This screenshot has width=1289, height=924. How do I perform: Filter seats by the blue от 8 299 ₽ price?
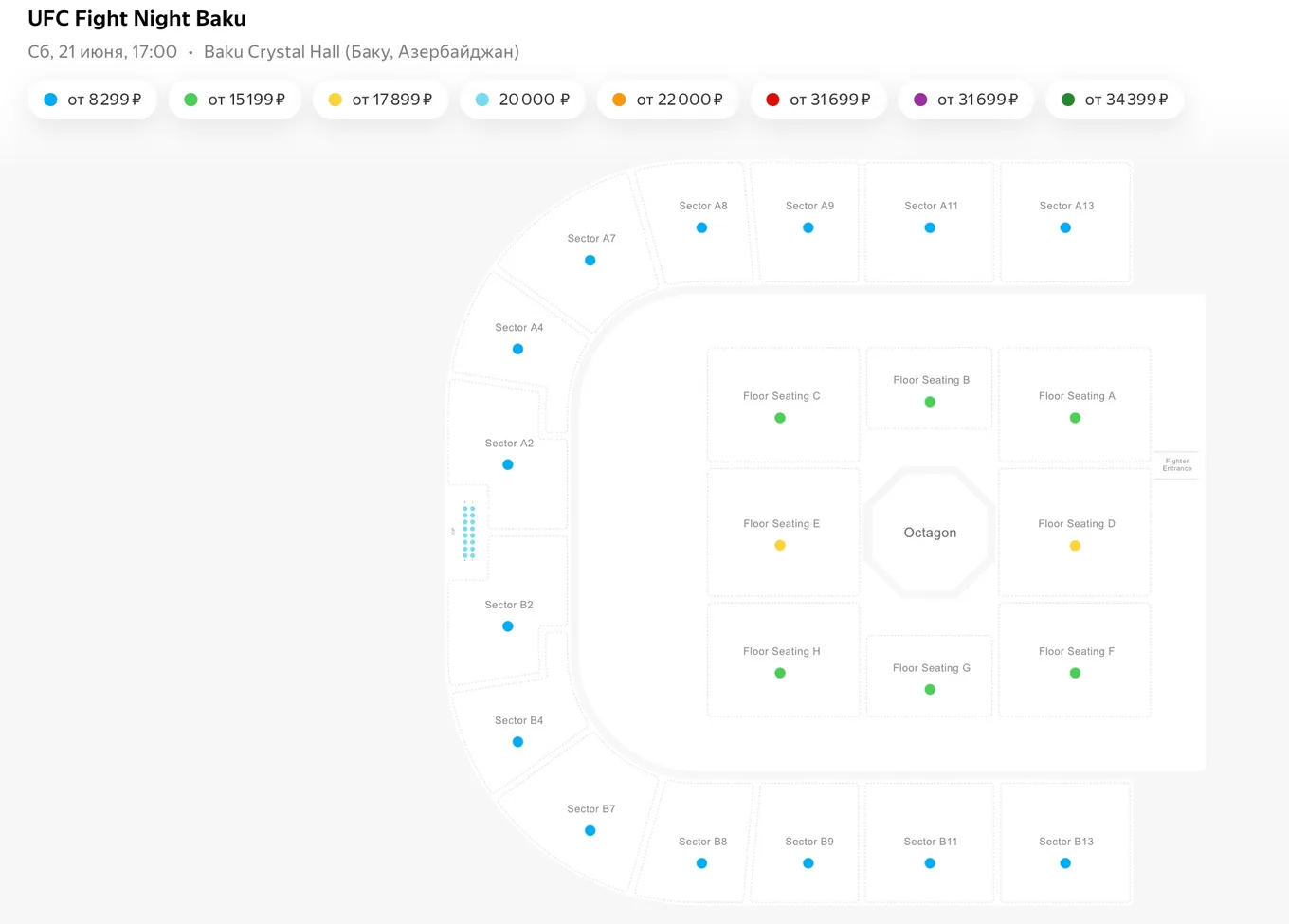(92, 100)
